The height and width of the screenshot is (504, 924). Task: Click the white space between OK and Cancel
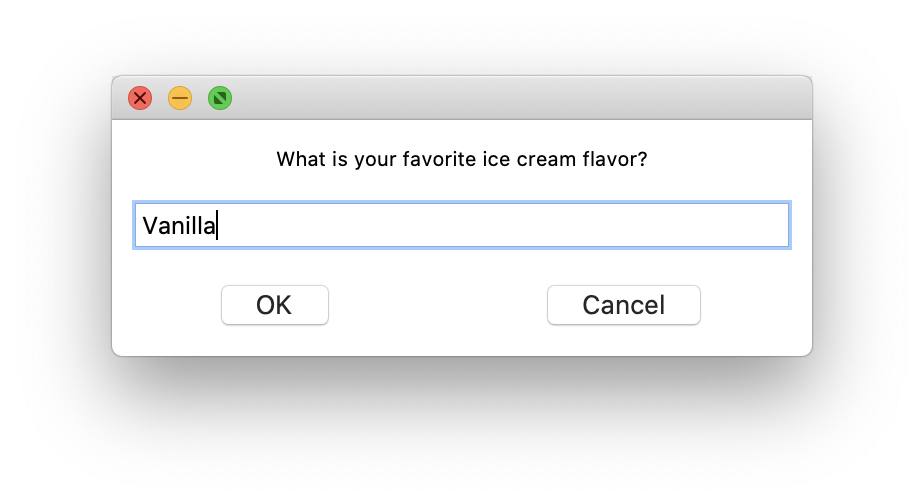click(438, 305)
